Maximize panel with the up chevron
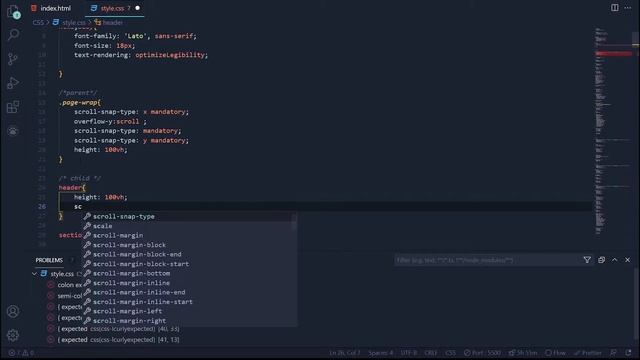Image resolution: width=640 pixels, height=360 pixels. coord(614,260)
